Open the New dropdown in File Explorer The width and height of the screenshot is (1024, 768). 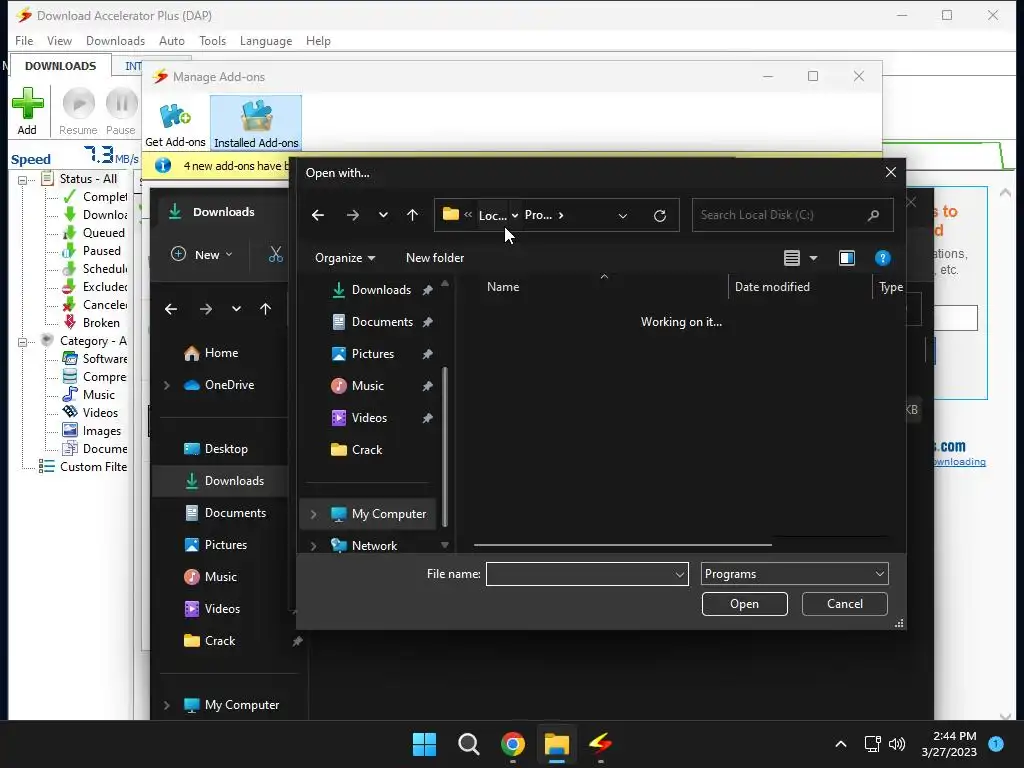[201, 255]
